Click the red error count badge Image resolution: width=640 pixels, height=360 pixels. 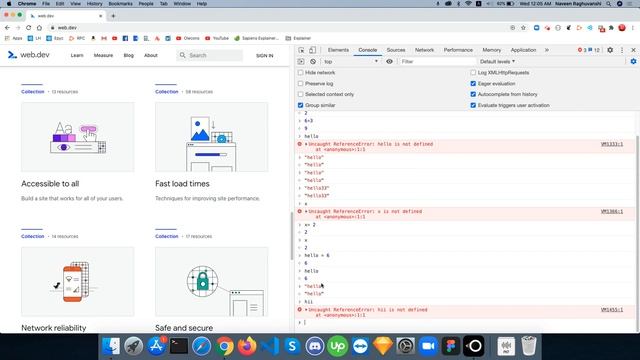click(582, 50)
